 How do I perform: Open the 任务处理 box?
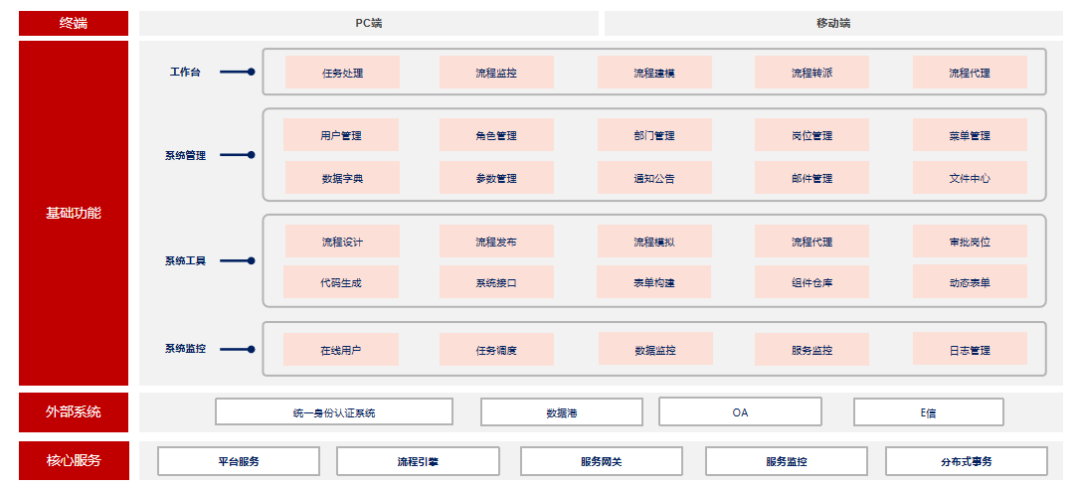[342, 72]
